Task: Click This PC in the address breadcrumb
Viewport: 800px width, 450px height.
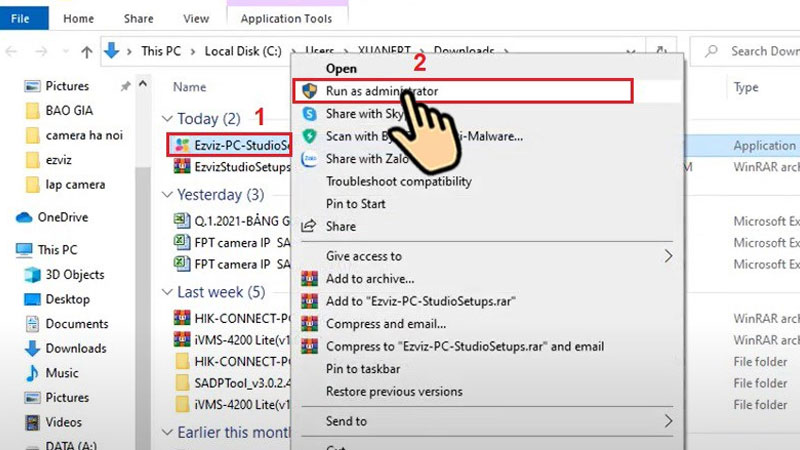Action: [x=161, y=51]
